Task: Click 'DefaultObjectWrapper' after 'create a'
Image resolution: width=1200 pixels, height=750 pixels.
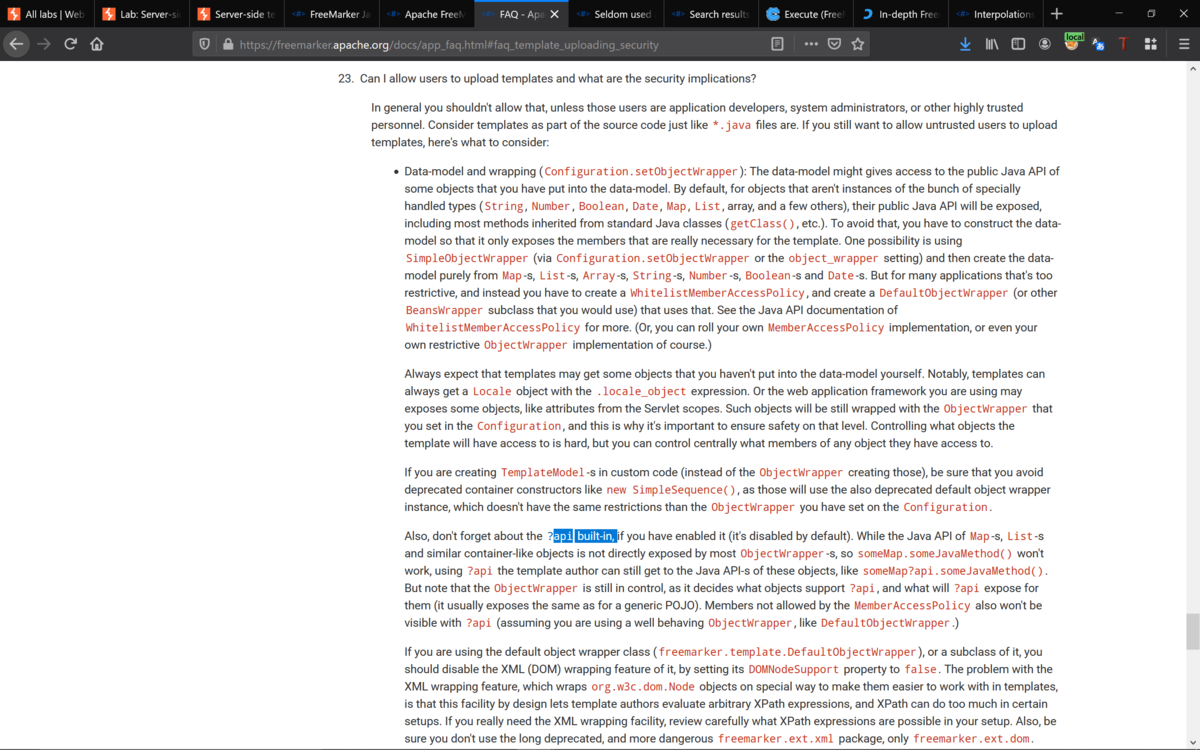Action: (x=943, y=293)
